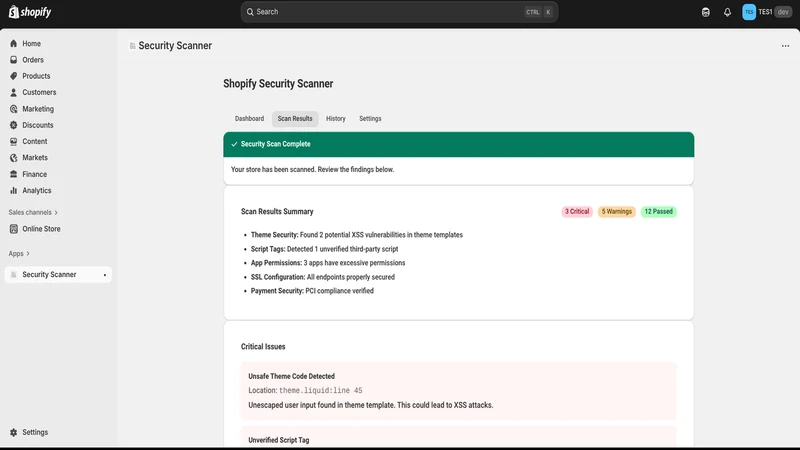Open the Sidekick assistant icon in top bar
The image size is (800, 450).
tap(706, 12)
